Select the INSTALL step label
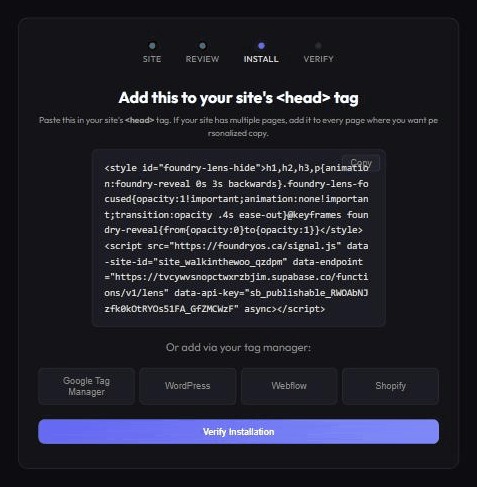477x487 pixels. pos(261,59)
